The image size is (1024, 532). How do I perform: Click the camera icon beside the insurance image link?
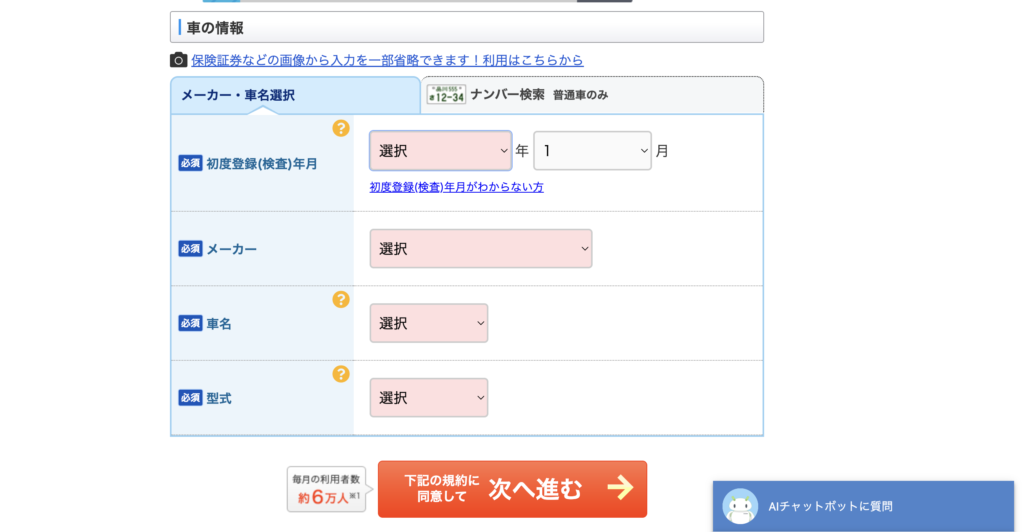click(179, 60)
